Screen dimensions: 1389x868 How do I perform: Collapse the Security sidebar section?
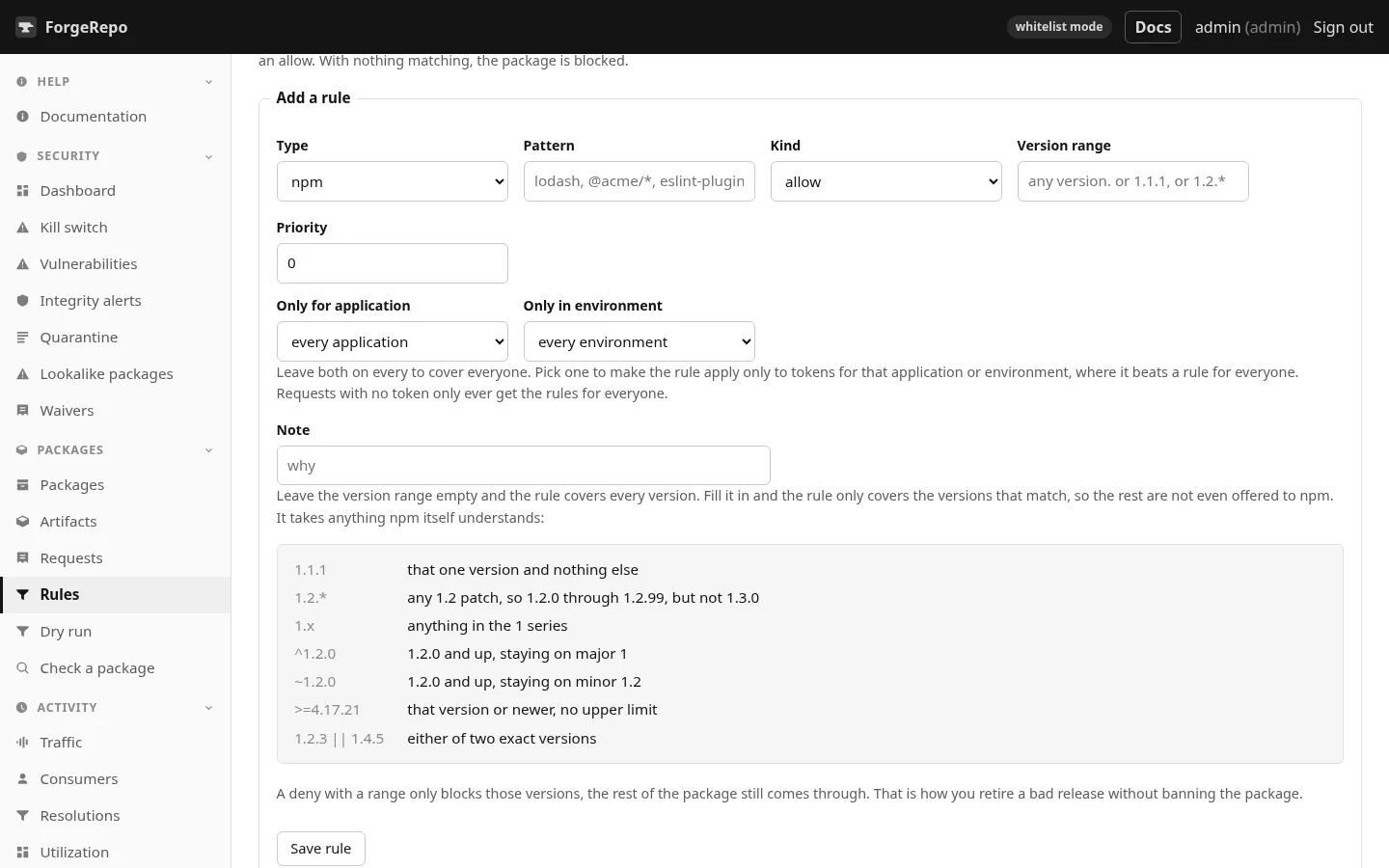(209, 156)
